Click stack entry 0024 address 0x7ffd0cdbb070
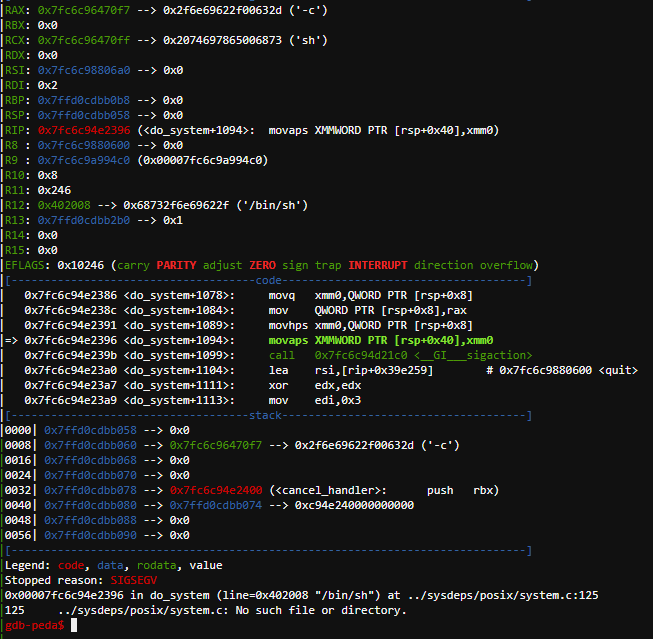Screen dimensions: 653x639 pyautogui.click(x=90, y=475)
